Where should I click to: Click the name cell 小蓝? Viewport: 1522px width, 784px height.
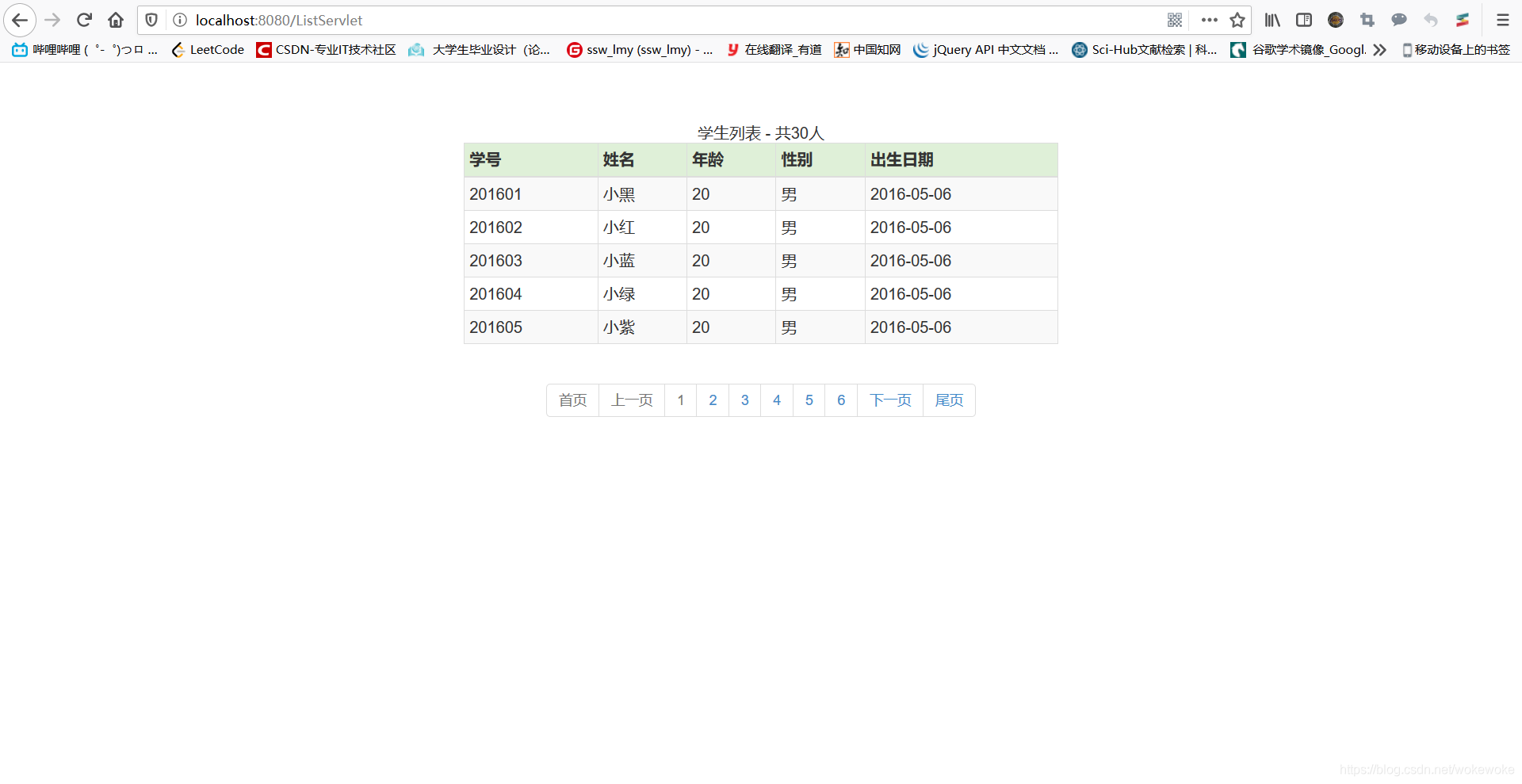642,261
